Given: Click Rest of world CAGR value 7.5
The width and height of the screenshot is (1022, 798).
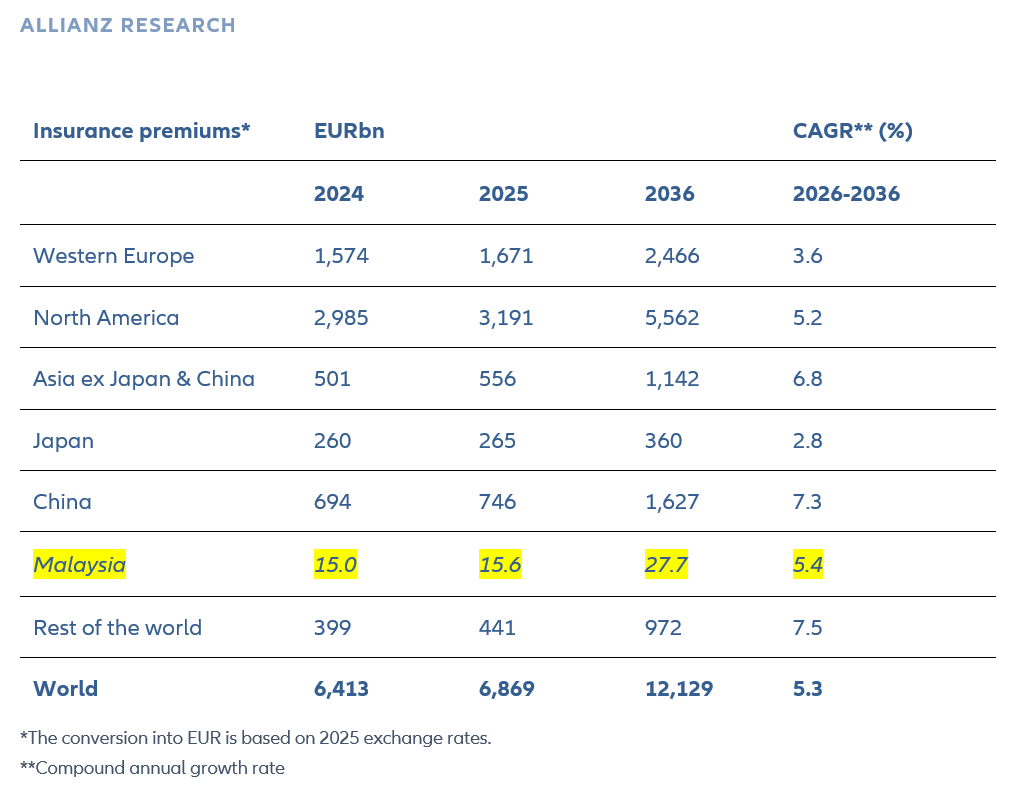Looking at the screenshot, I should [808, 628].
